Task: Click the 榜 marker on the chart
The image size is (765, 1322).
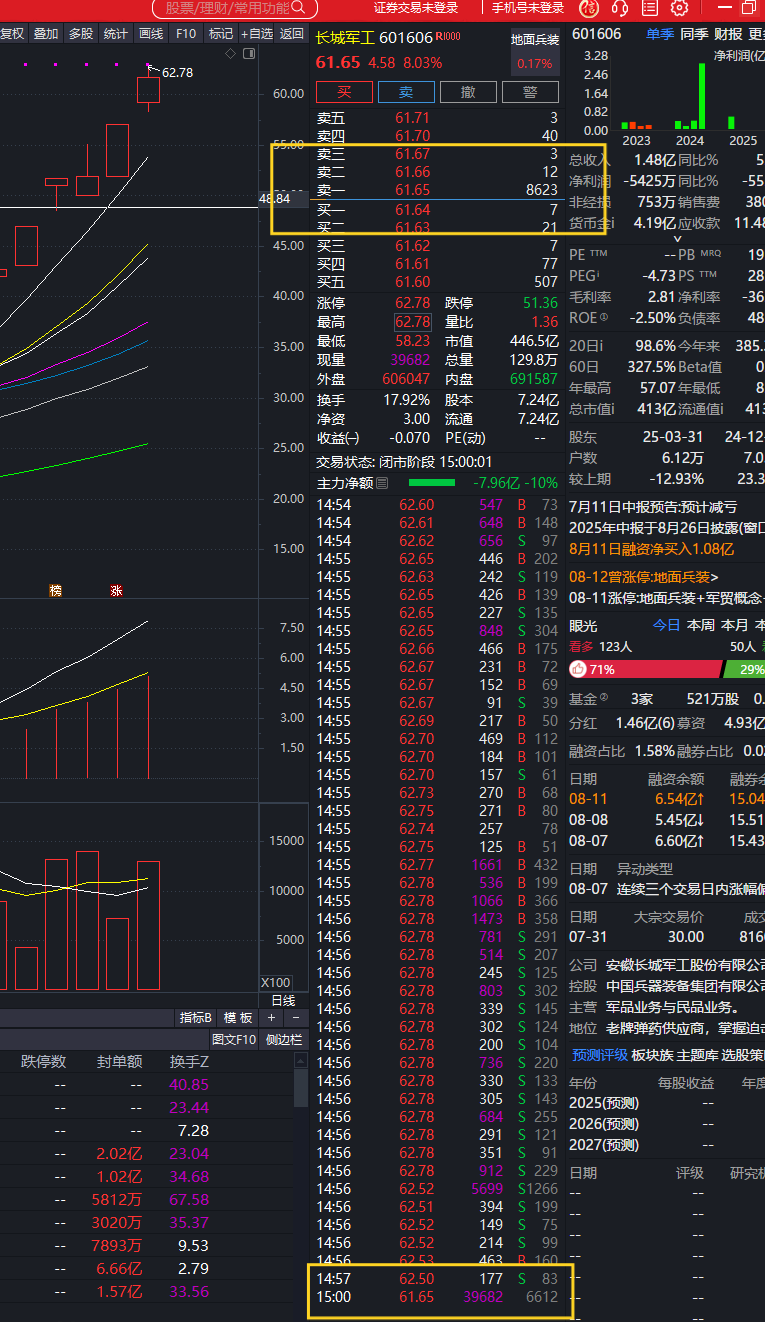Action: [56, 591]
